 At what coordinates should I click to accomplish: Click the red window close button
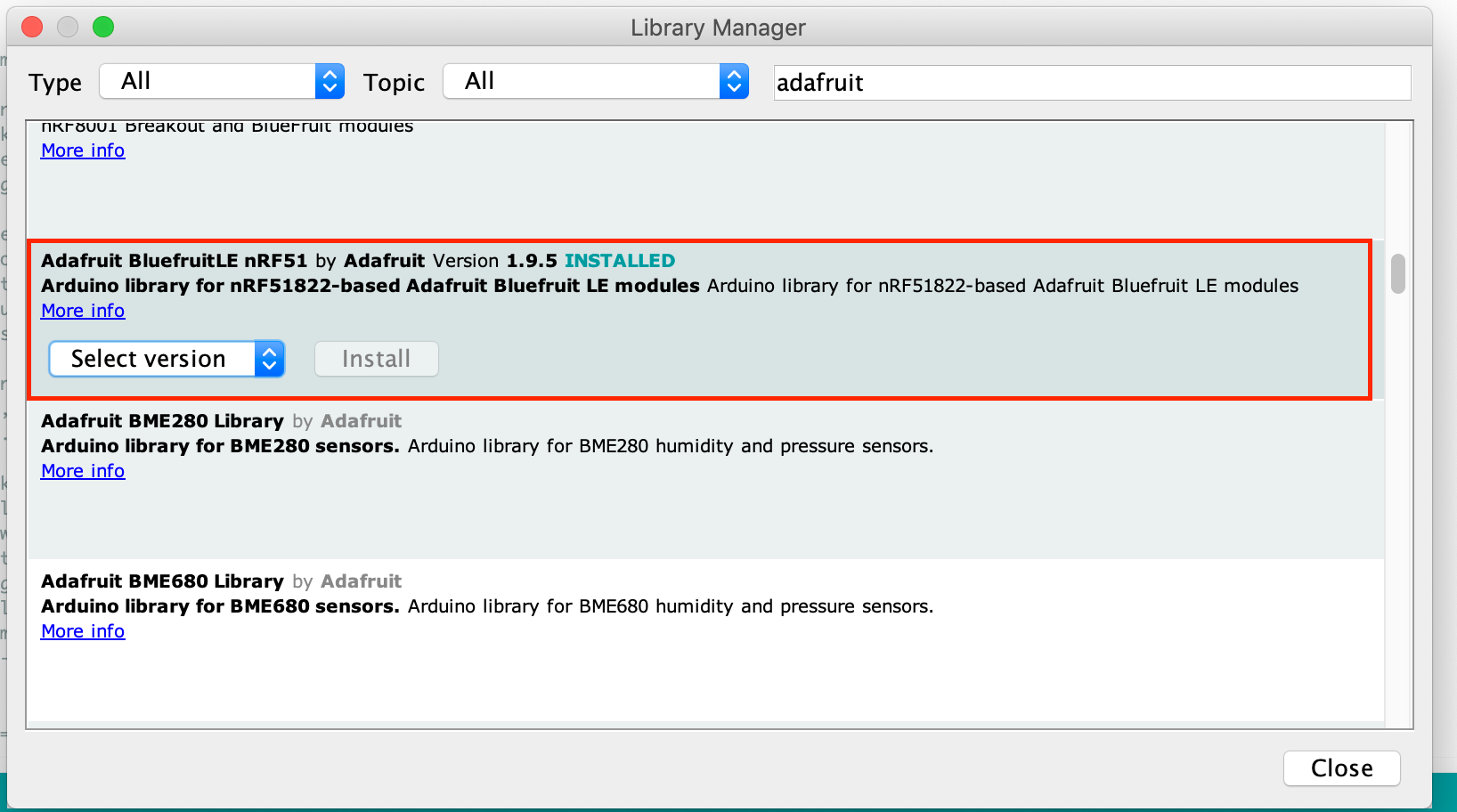[x=32, y=27]
